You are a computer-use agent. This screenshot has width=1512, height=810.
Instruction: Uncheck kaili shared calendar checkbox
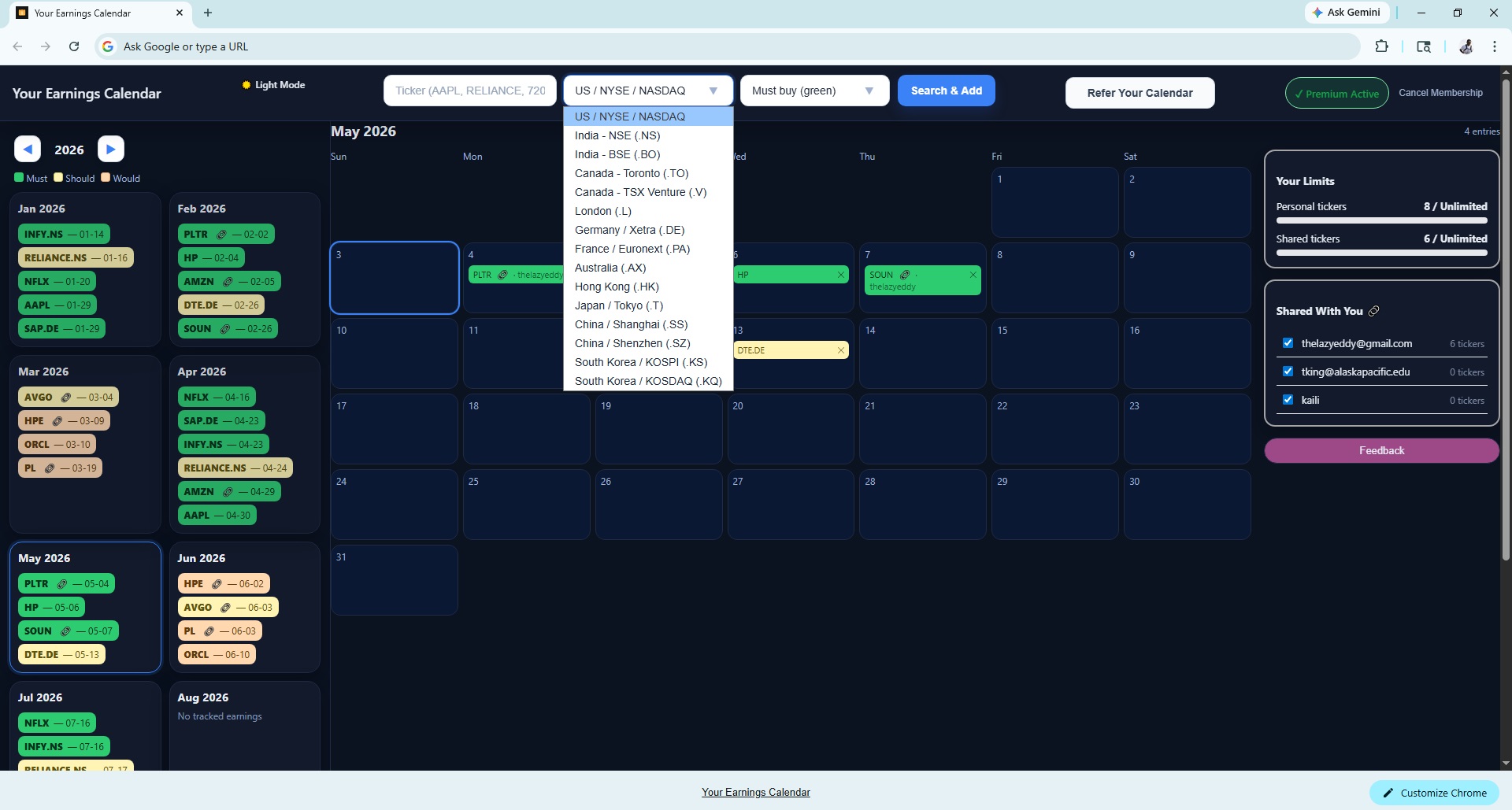point(1288,400)
